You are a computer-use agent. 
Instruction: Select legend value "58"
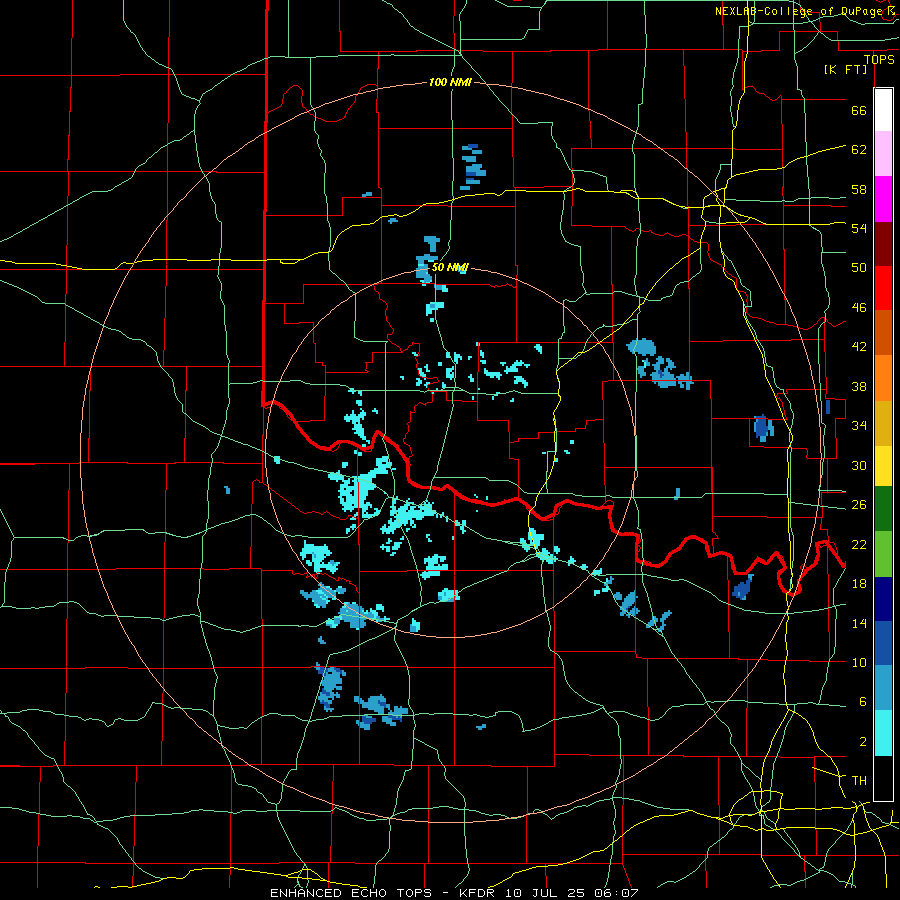click(x=859, y=189)
